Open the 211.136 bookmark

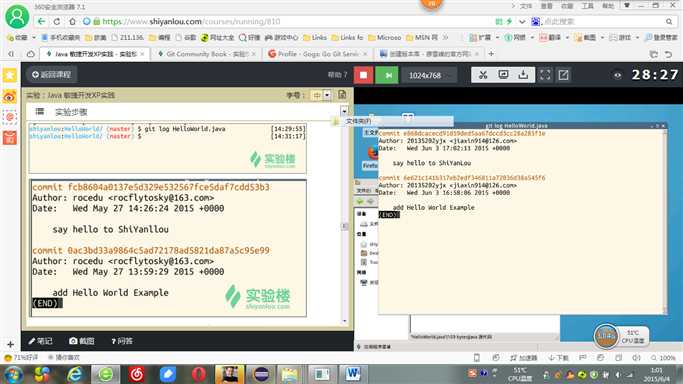(128, 37)
